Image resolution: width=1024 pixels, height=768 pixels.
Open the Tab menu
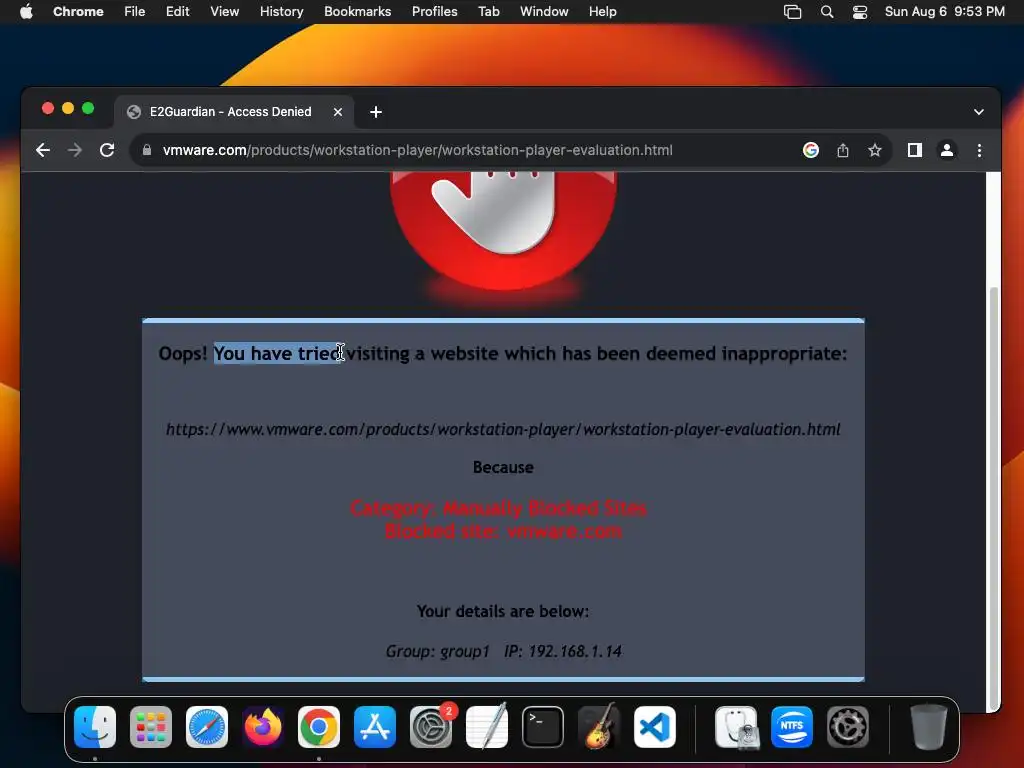488,12
